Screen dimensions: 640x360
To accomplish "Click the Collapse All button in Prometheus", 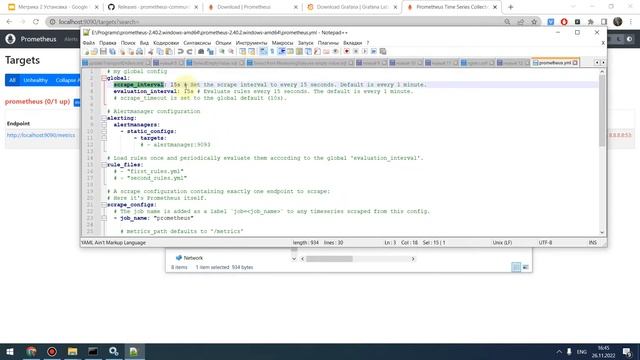I will tap(67, 80).
